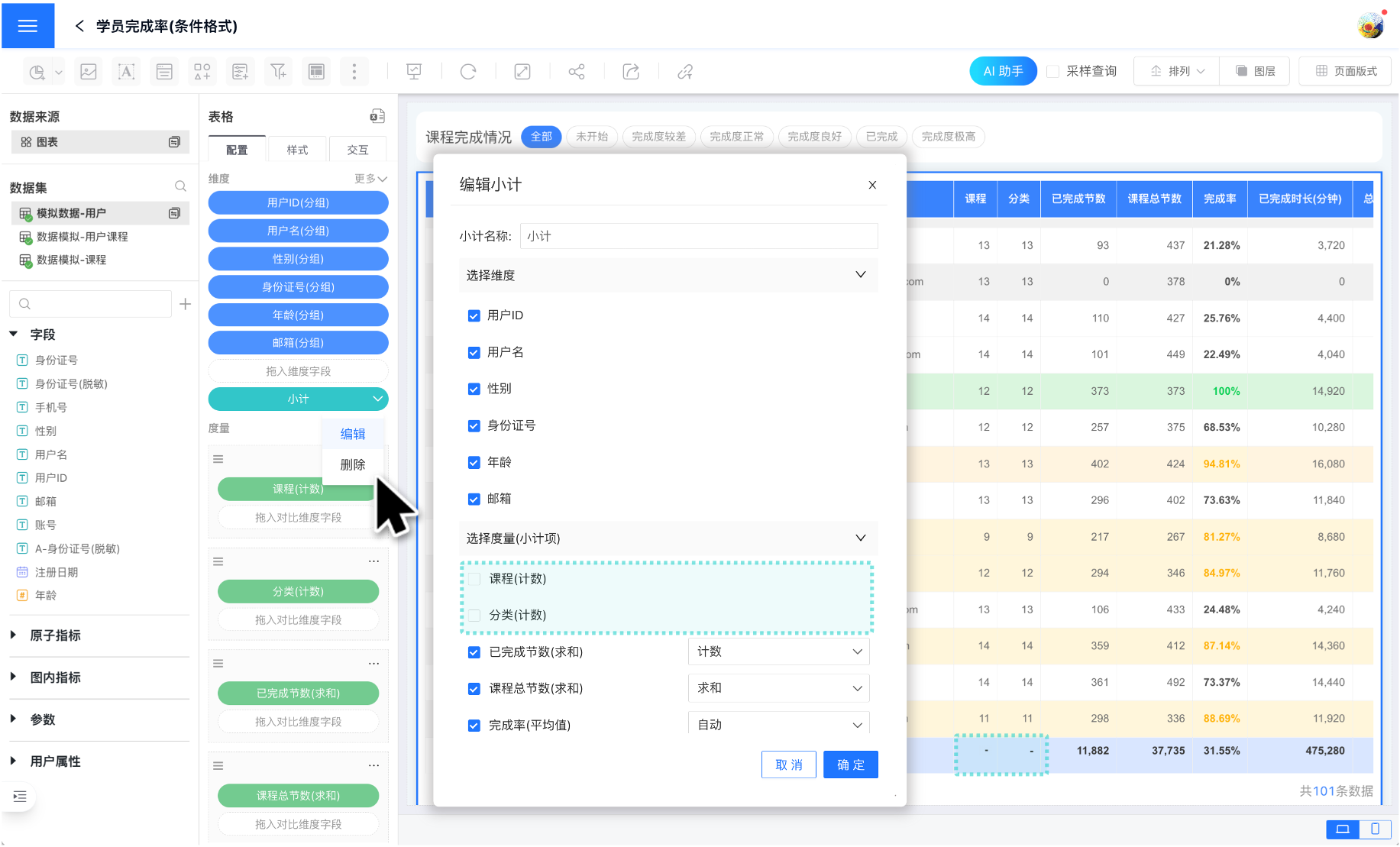This screenshot has height=847, width=1400.
Task: Click the 小计名称 input field
Action: [699, 236]
